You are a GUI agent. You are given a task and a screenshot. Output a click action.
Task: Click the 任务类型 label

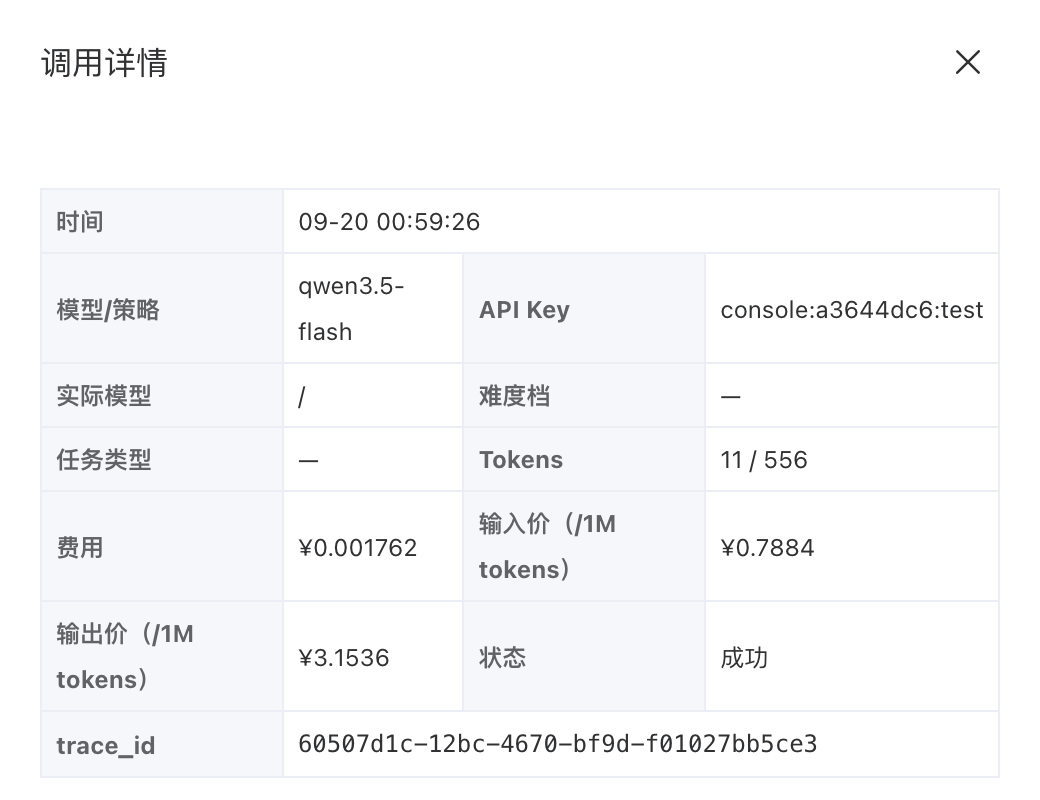104,460
